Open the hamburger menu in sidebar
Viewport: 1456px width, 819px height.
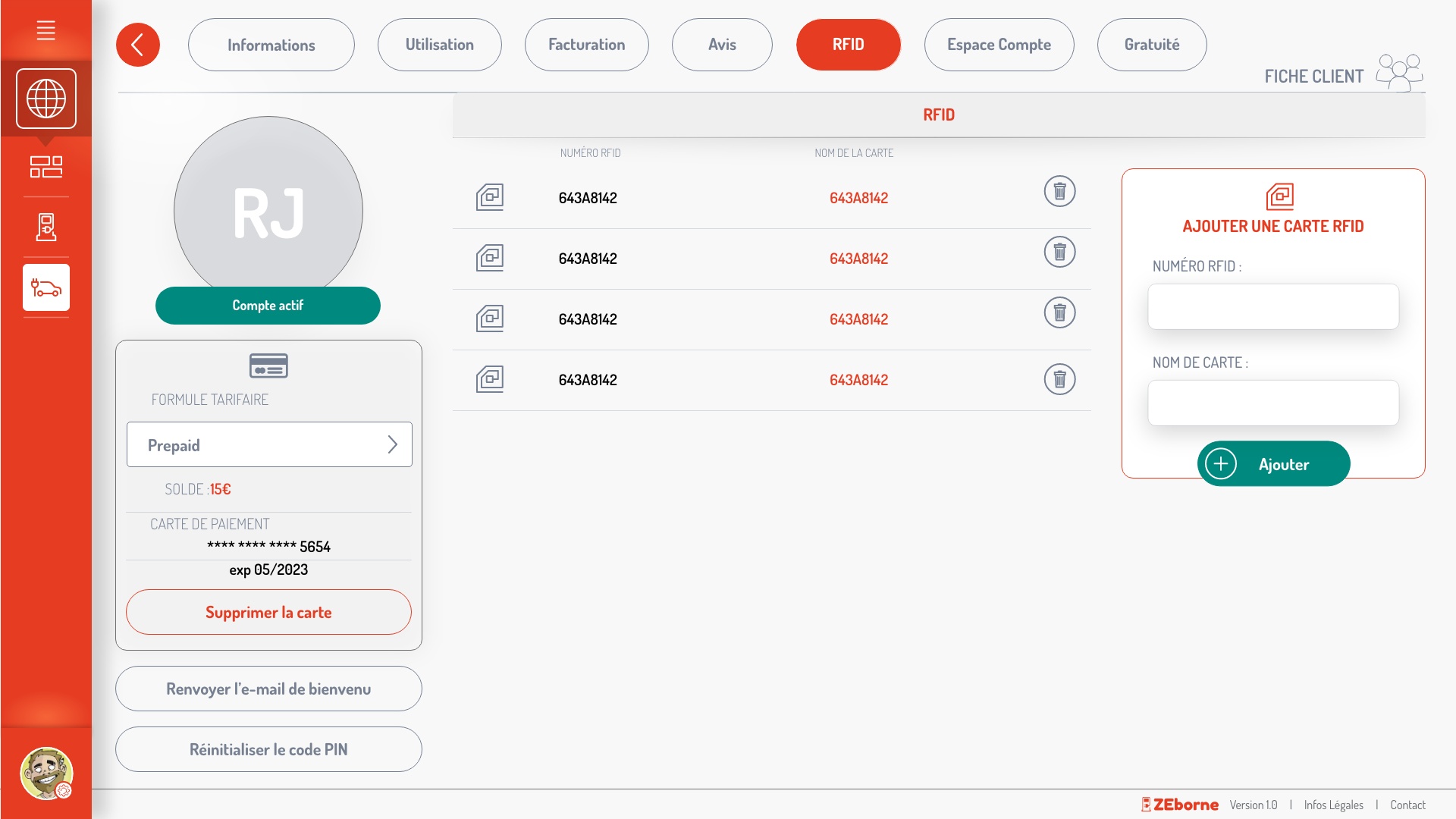(45, 30)
